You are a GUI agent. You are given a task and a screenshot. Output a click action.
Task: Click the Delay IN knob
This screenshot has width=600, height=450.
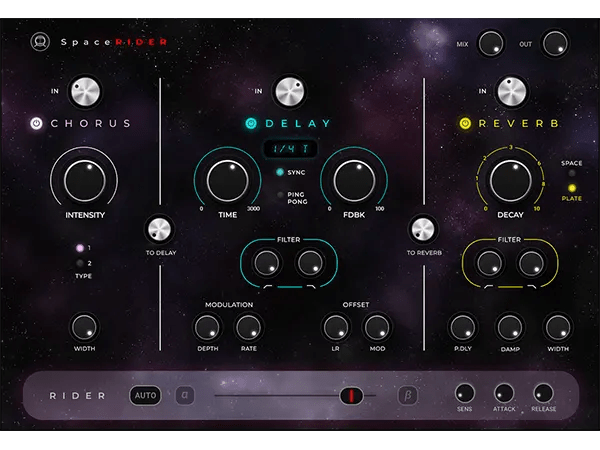(x=290, y=92)
